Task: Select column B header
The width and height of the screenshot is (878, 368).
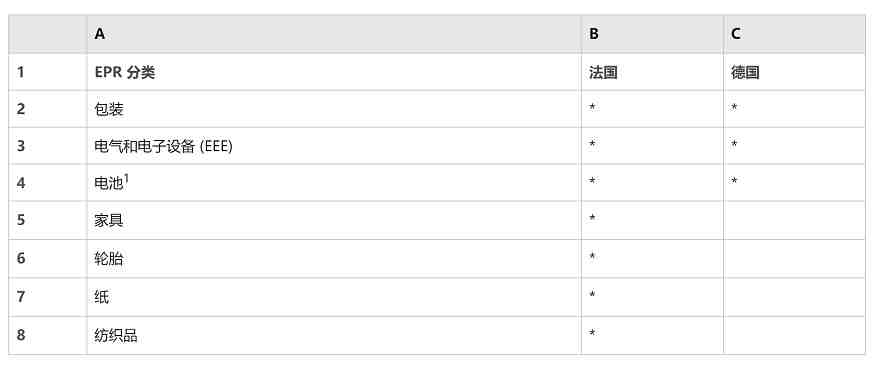Action: pos(652,34)
